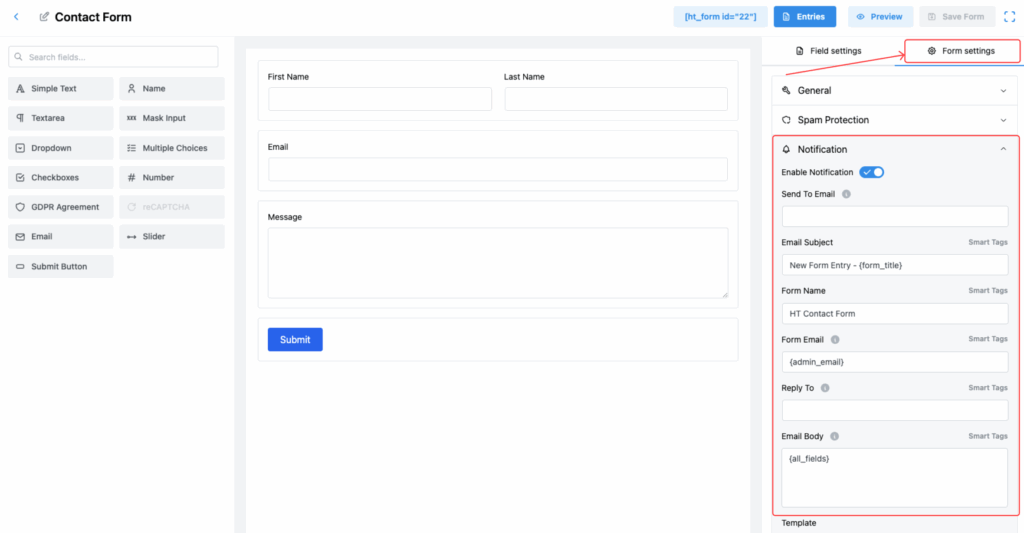
Task: Go back using the left arrow icon
Action: [16, 17]
